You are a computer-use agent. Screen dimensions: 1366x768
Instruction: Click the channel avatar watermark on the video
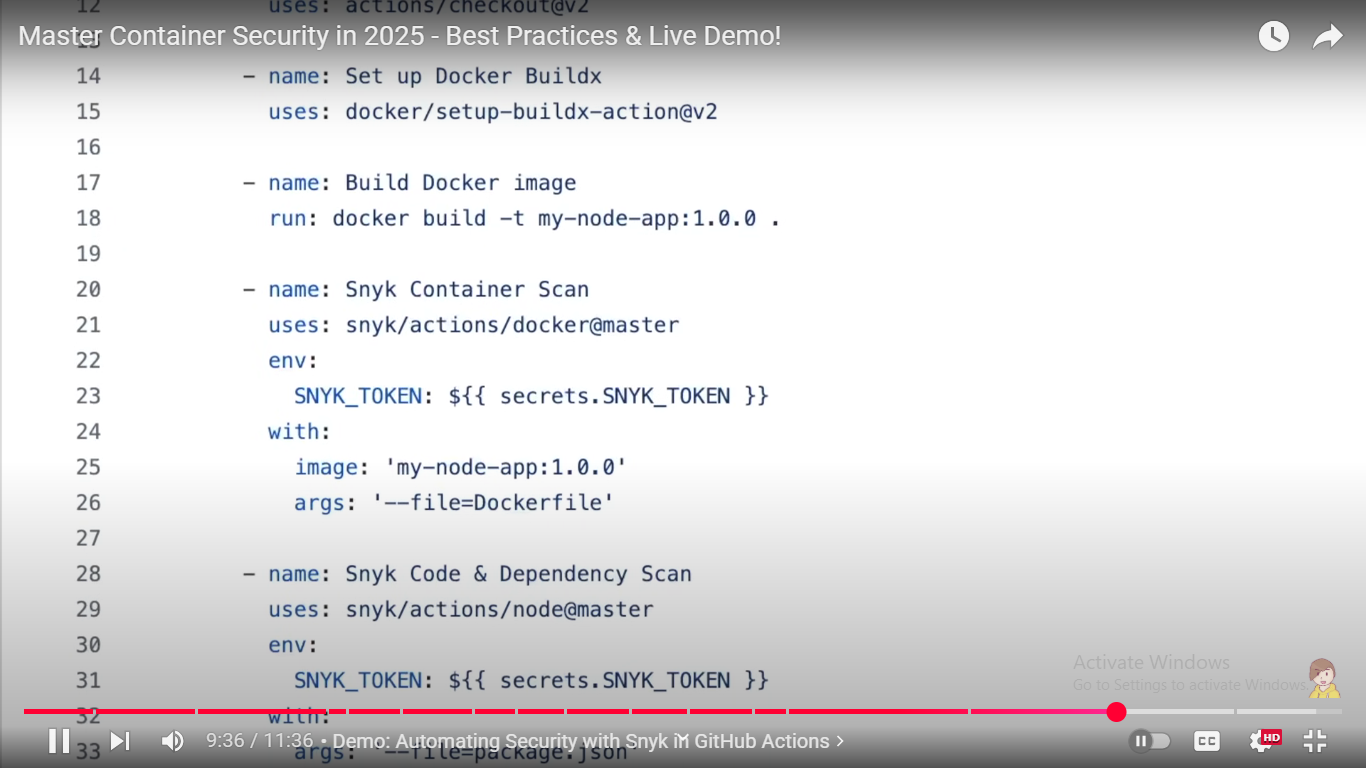point(1322,678)
